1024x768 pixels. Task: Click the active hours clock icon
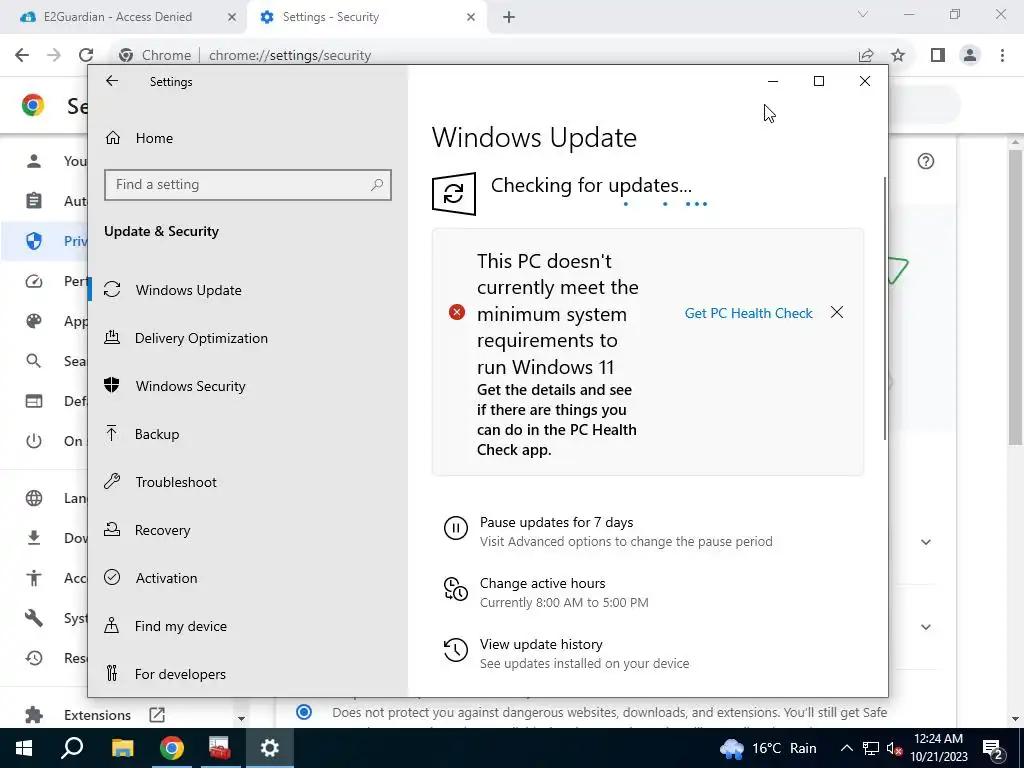[456, 589]
